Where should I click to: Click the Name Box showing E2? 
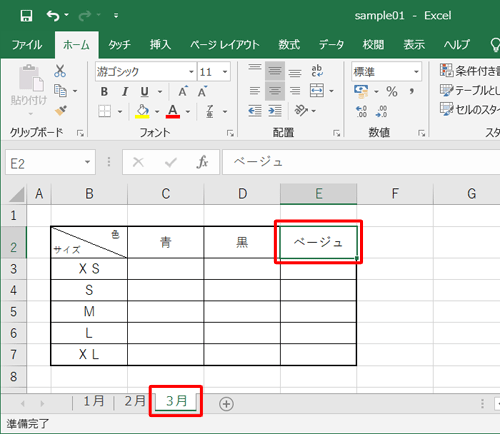click(50, 162)
